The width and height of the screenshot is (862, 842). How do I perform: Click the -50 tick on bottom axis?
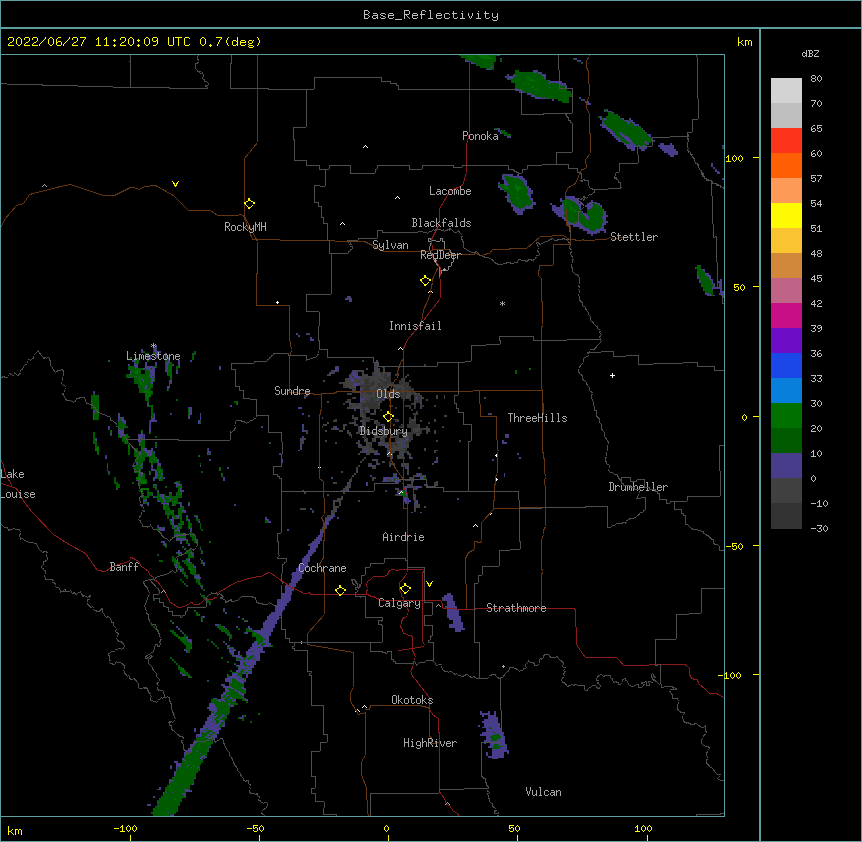click(x=255, y=828)
